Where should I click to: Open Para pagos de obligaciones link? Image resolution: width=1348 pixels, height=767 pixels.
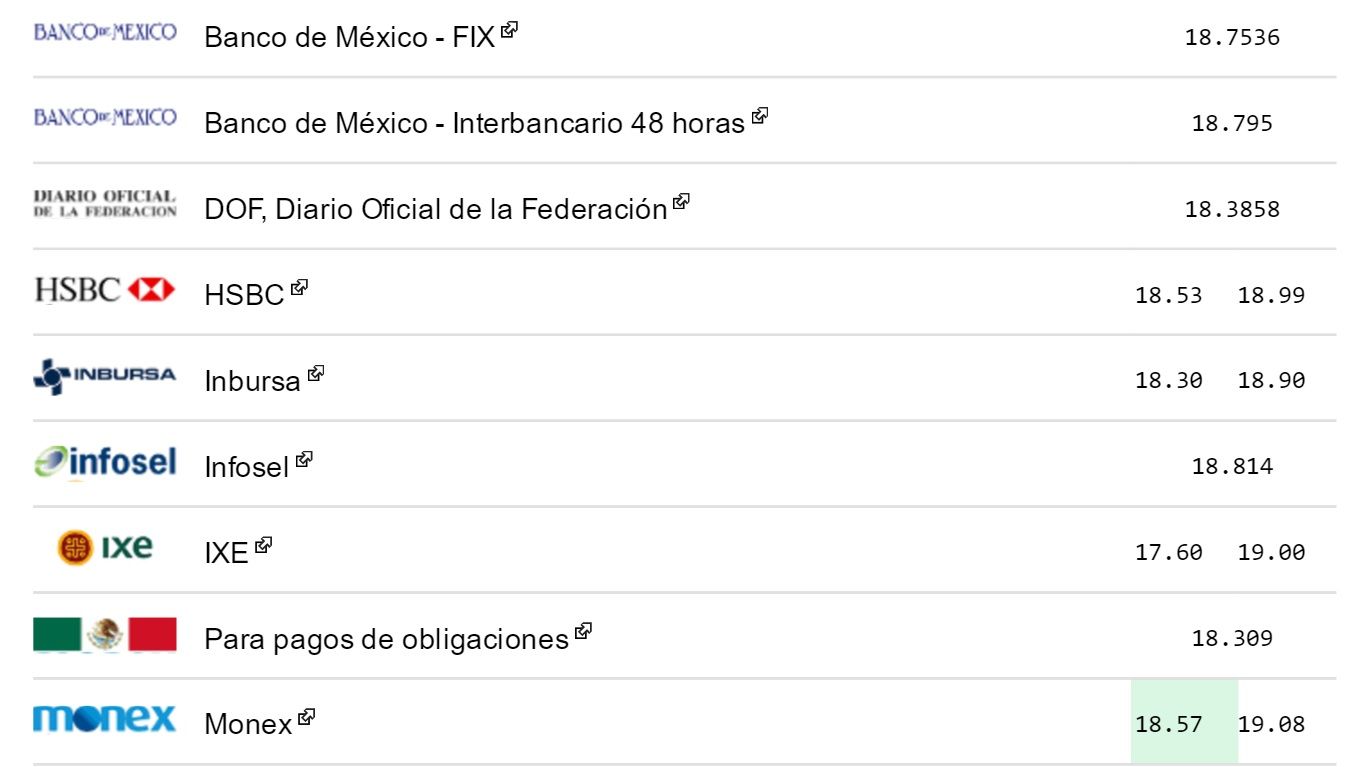386,639
